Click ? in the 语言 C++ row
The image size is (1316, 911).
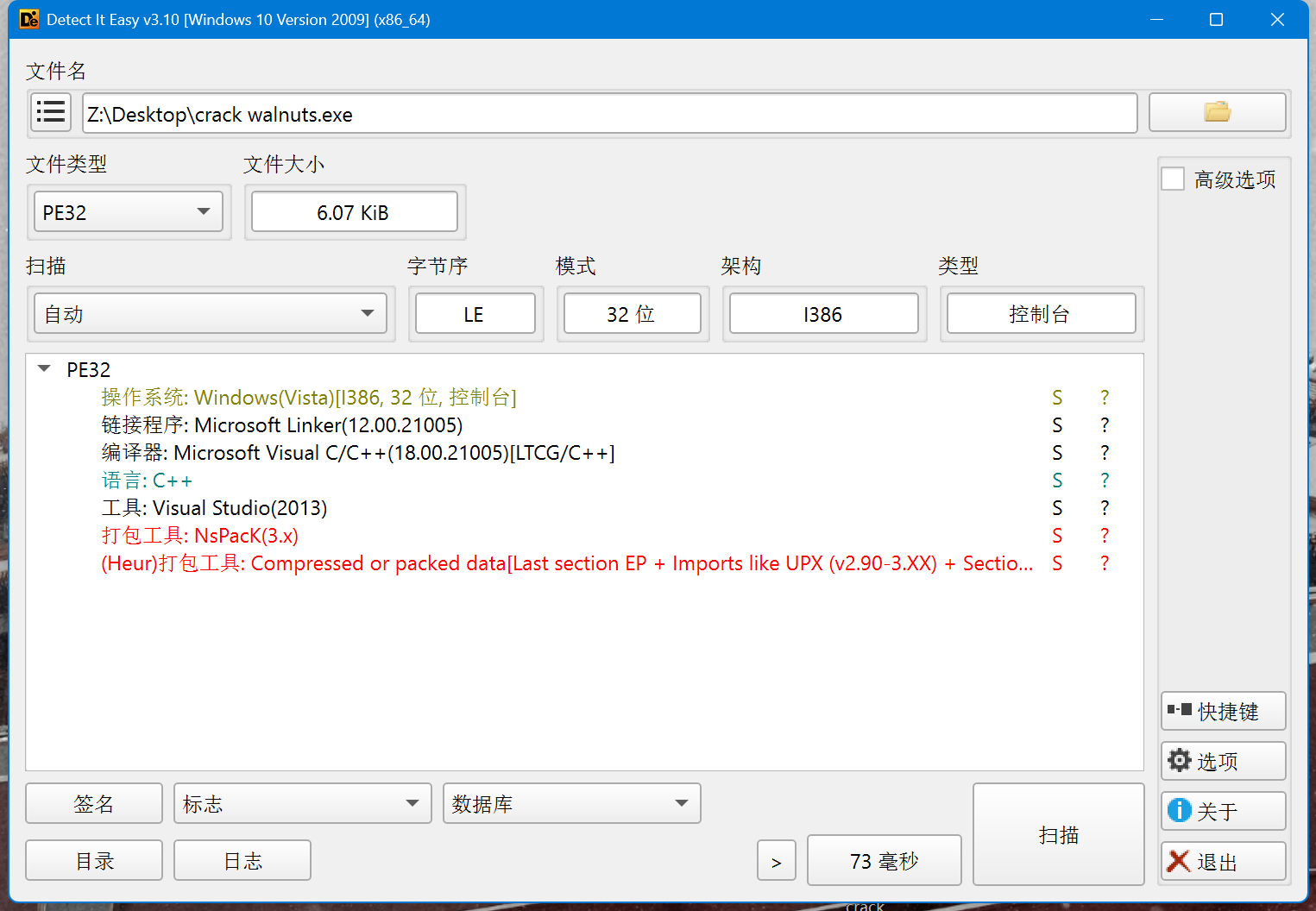1105,481
